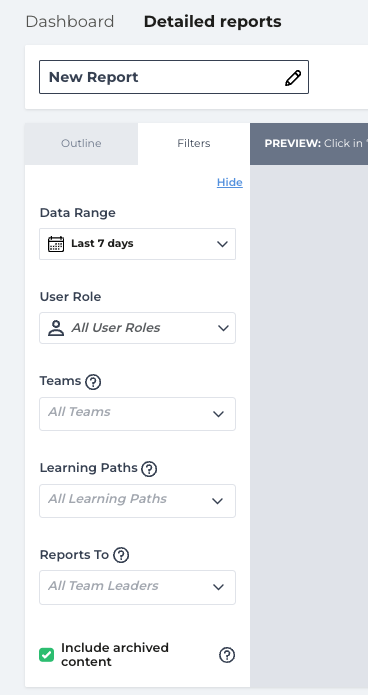The width and height of the screenshot is (368, 695).
Task: Open the All Teams dropdown
Action: pyautogui.click(x=137, y=414)
